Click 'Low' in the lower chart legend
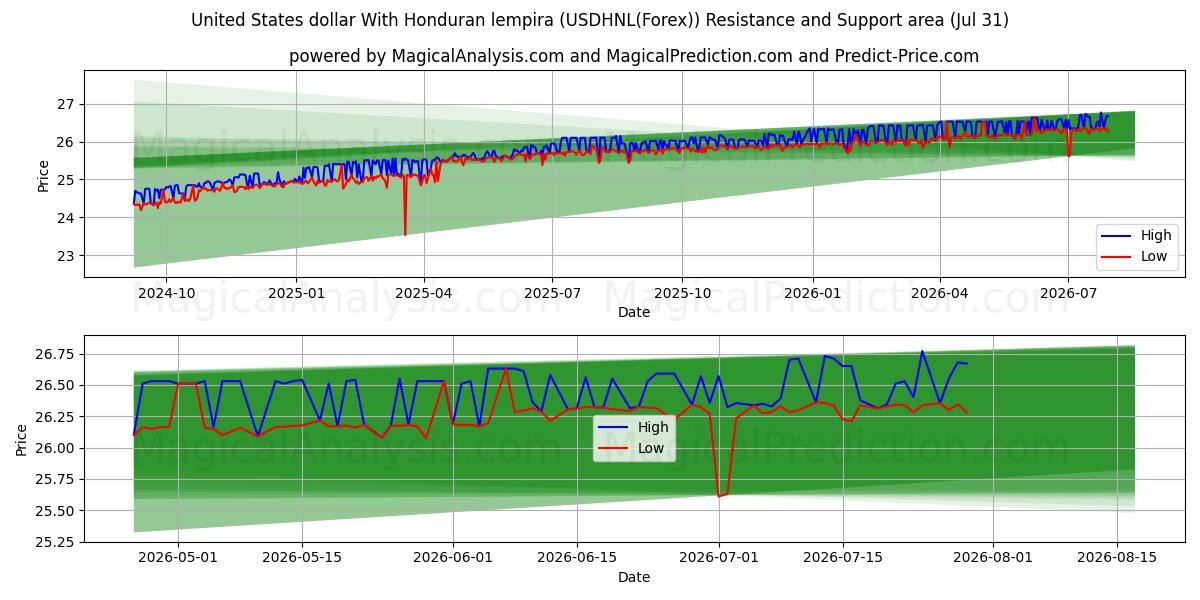Screen dimensions: 1200x600 pos(651,447)
